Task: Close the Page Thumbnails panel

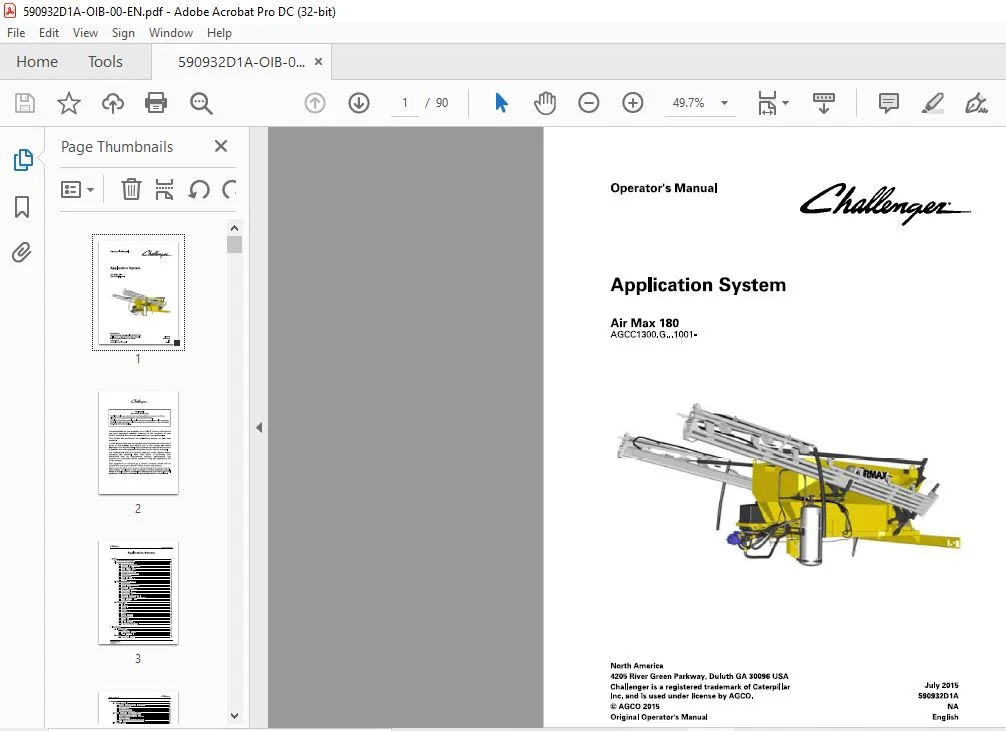Action: click(x=221, y=146)
